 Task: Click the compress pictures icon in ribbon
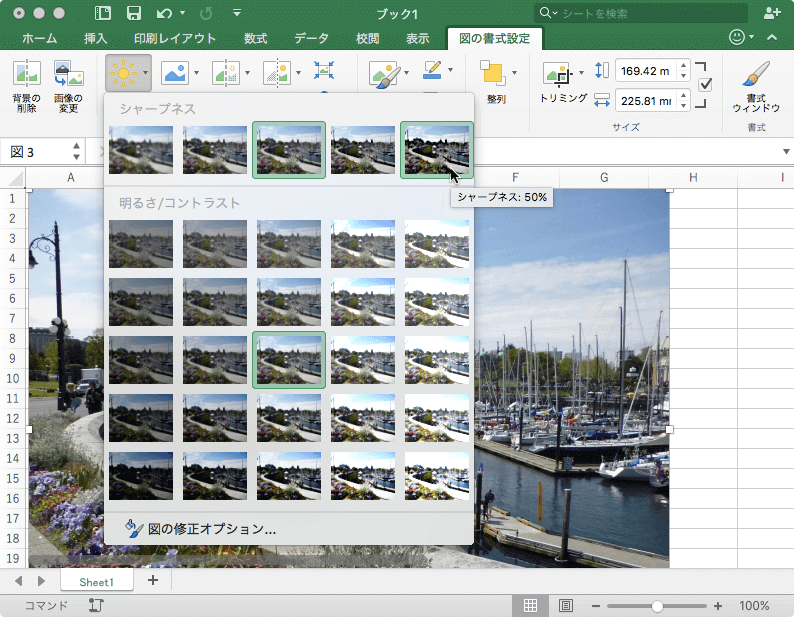click(324, 69)
